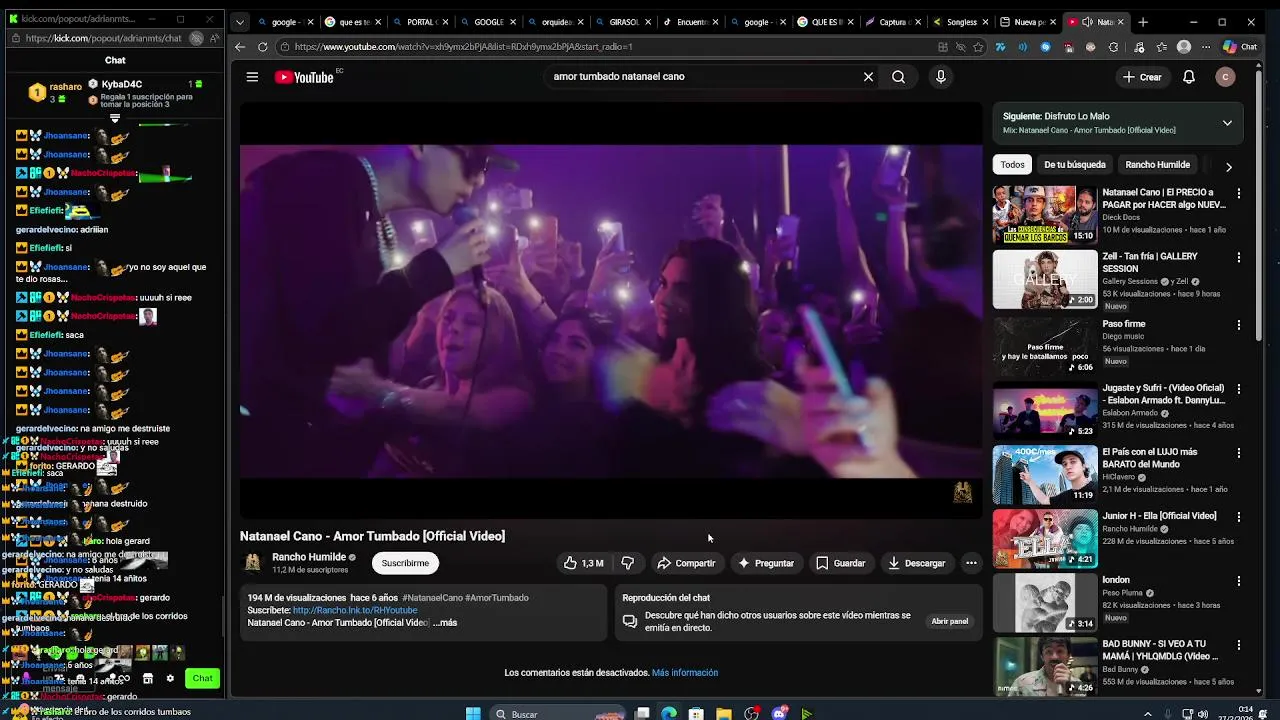Open the YouTube account avatar menu
The width and height of the screenshot is (1280, 720).
1225,77
